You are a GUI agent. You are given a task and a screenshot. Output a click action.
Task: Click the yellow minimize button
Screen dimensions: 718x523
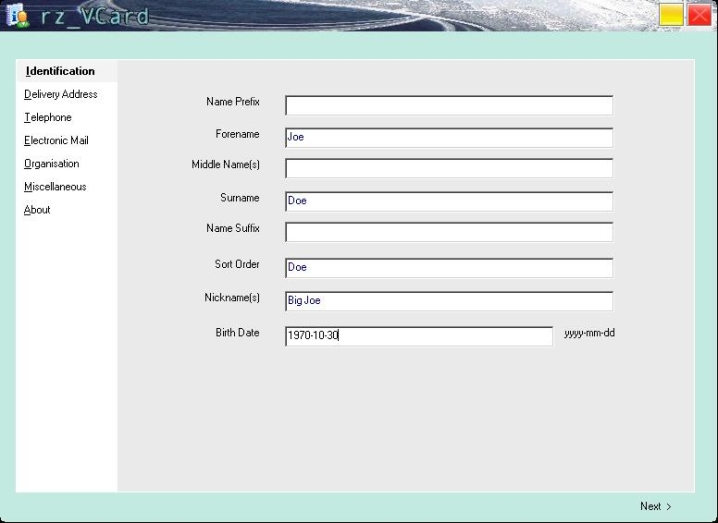671,15
